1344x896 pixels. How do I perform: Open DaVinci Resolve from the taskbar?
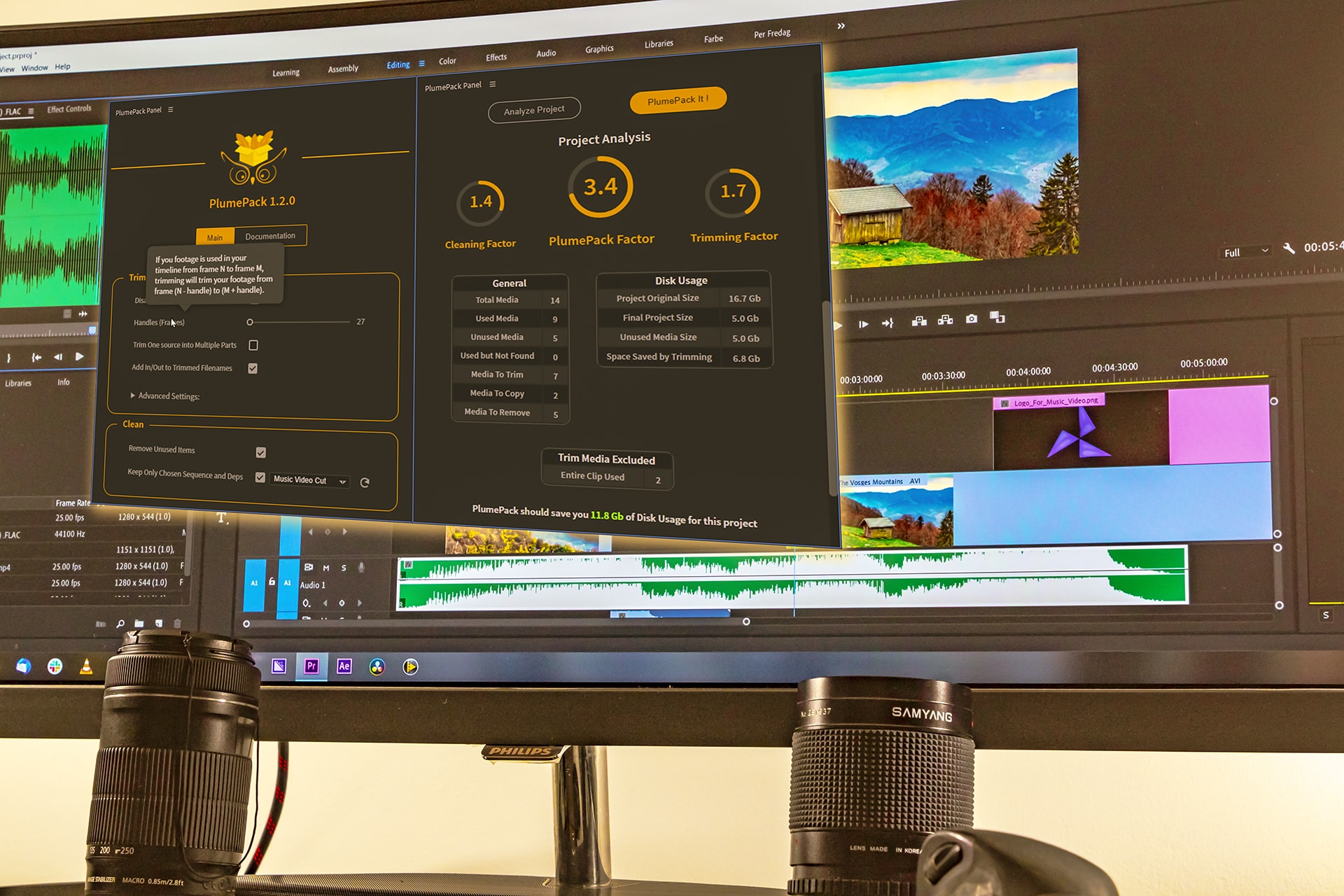(377, 666)
